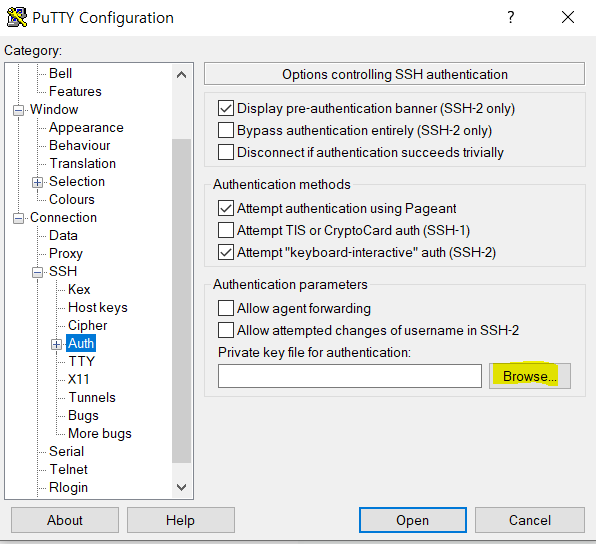Image resolution: width=596 pixels, height=544 pixels.
Task: Select the Selection category
Action: click(77, 181)
